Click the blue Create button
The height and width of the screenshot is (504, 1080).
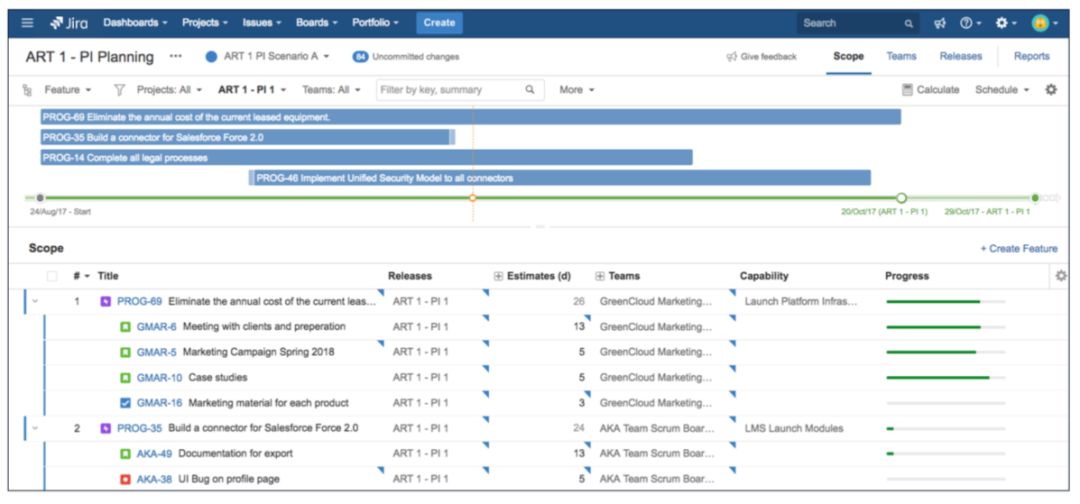click(439, 23)
